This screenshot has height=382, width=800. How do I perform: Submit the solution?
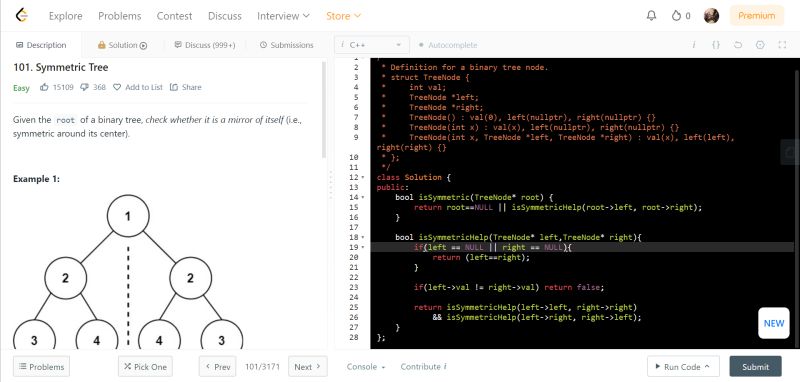click(755, 367)
